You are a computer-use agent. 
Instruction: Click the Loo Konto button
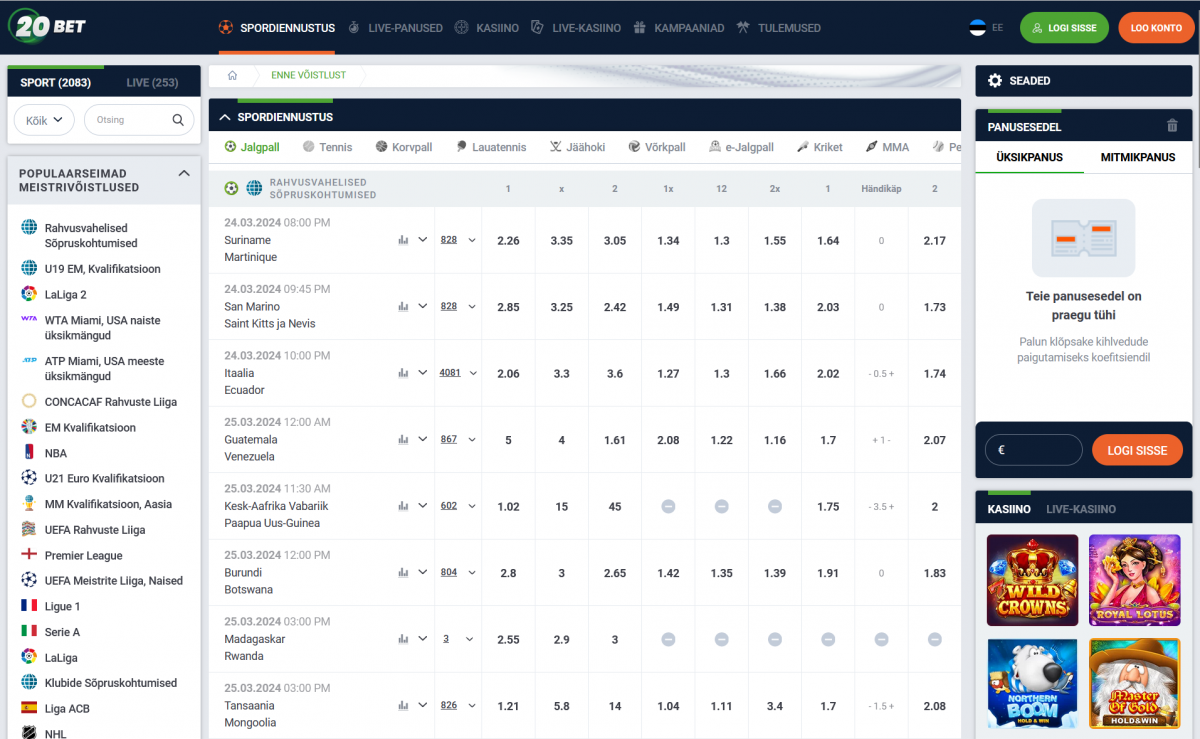click(1155, 28)
